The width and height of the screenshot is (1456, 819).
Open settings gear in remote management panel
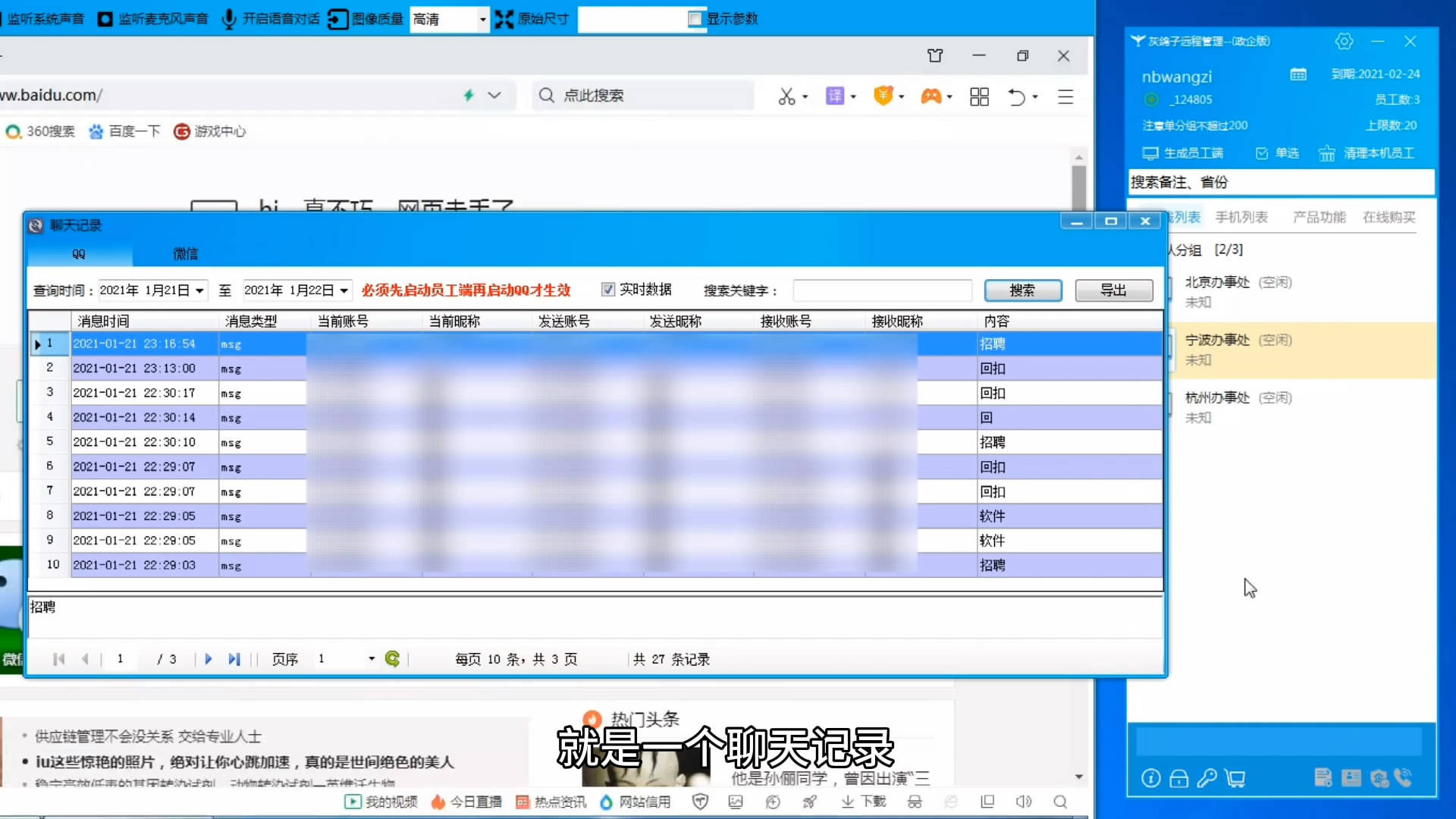tap(1344, 41)
